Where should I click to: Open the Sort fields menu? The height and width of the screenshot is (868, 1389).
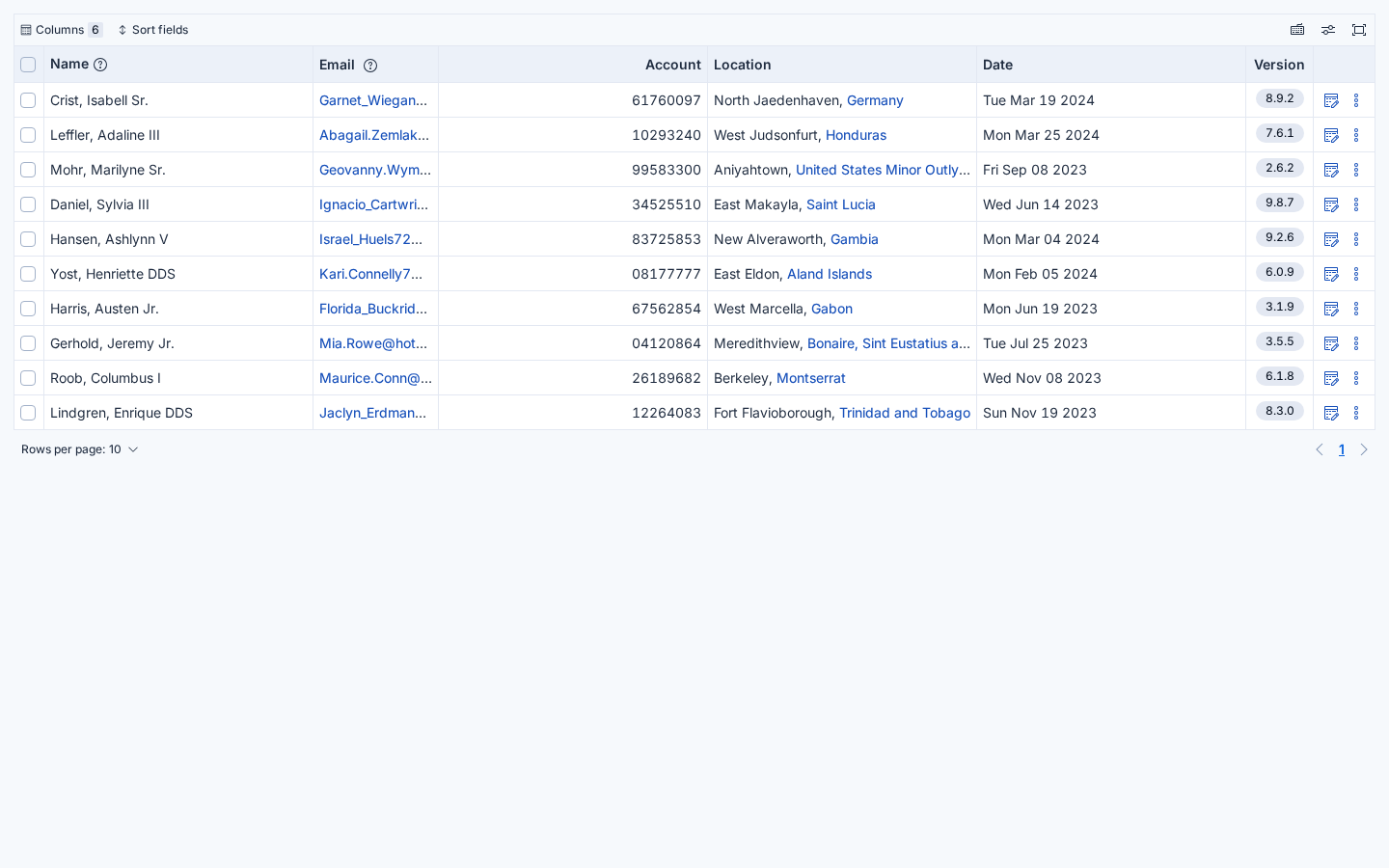pos(153,30)
